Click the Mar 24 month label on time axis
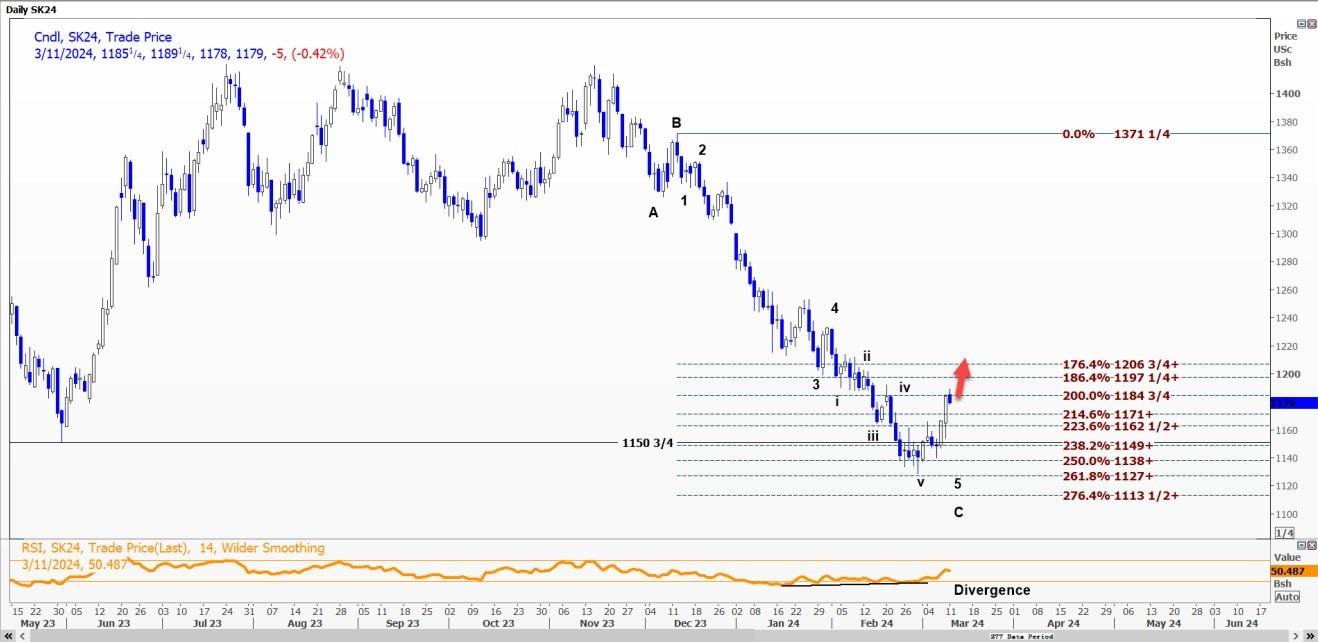 coord(968,623)
